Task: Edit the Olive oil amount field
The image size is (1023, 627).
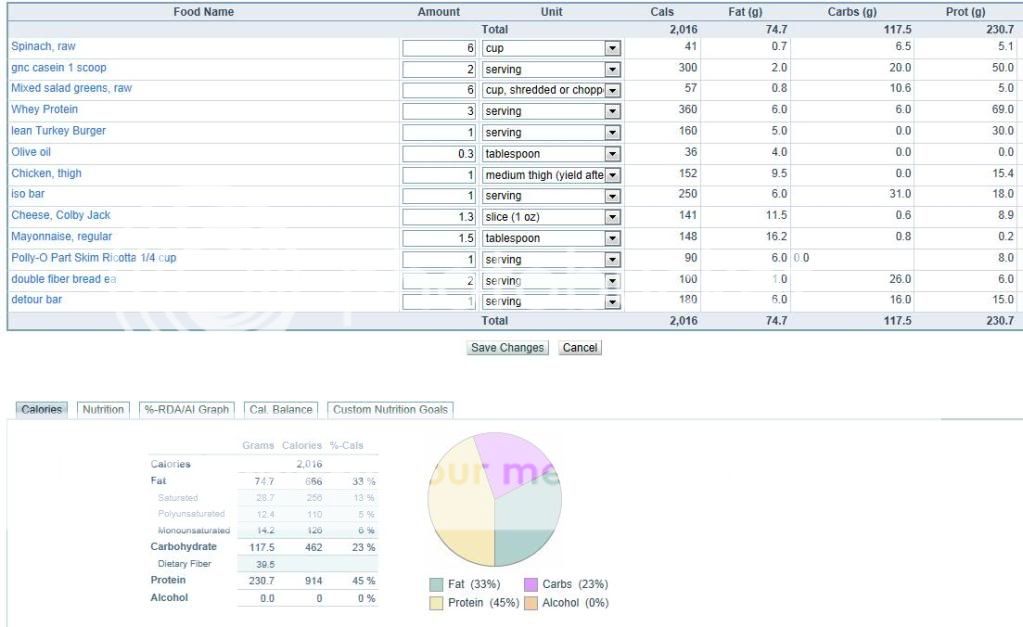Action: click(440, 154)
